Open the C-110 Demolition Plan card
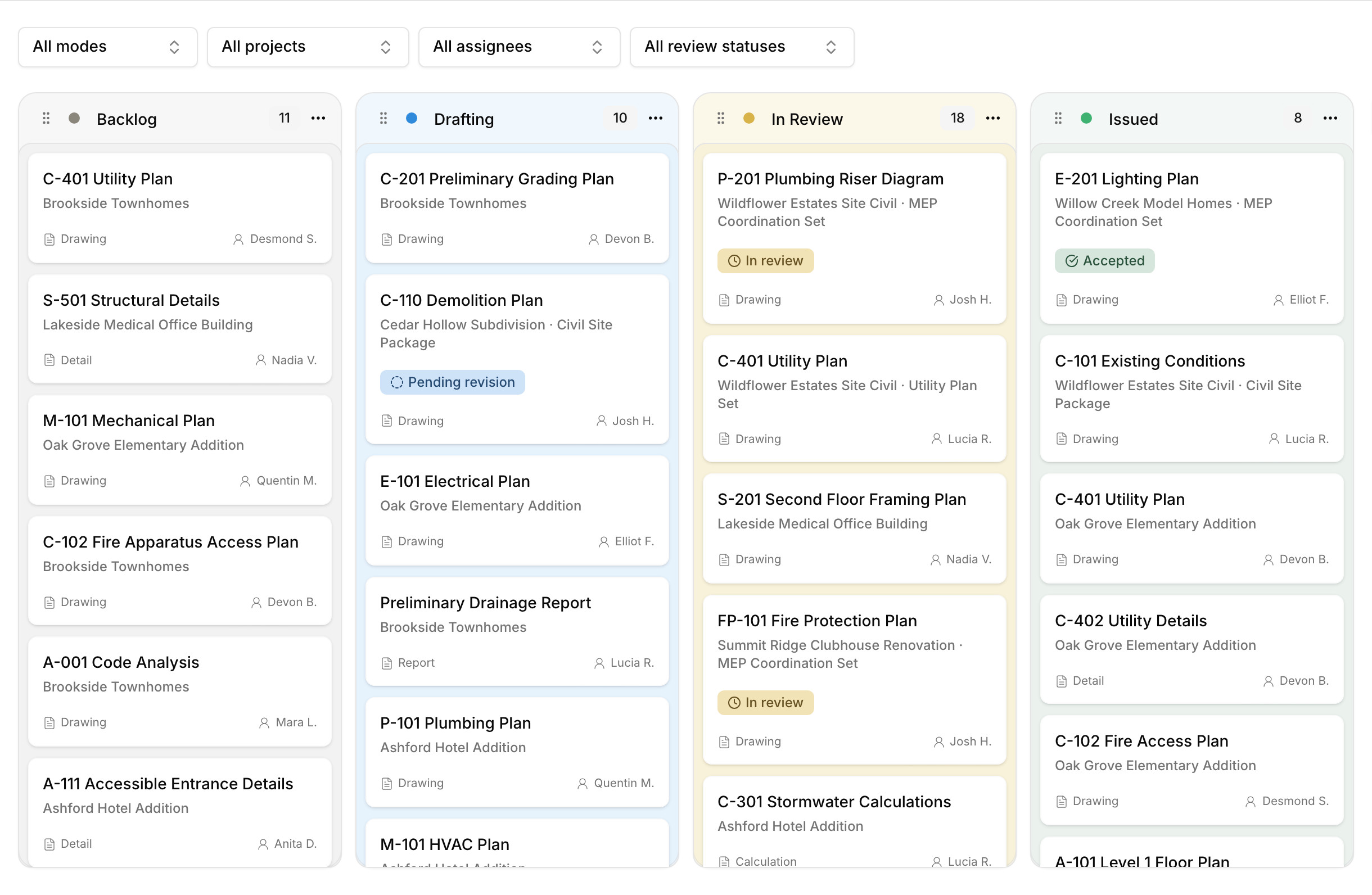 coord(517,360)
